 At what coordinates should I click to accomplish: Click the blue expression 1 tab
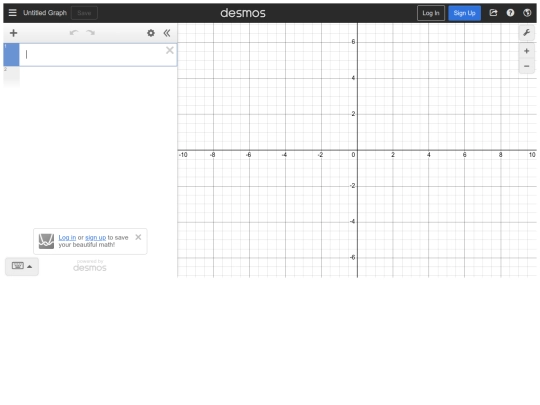[11, 54]
